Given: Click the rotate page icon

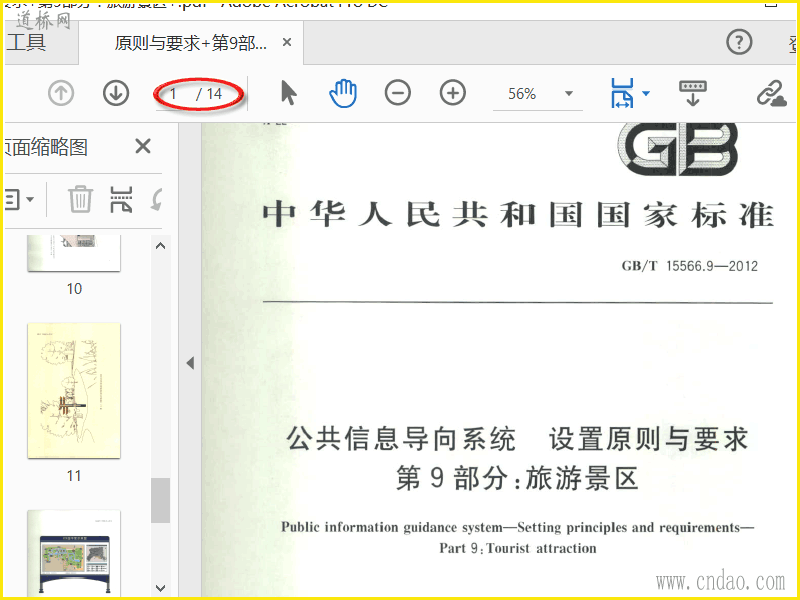Looking at the screenshot, I should coord(157,199).
